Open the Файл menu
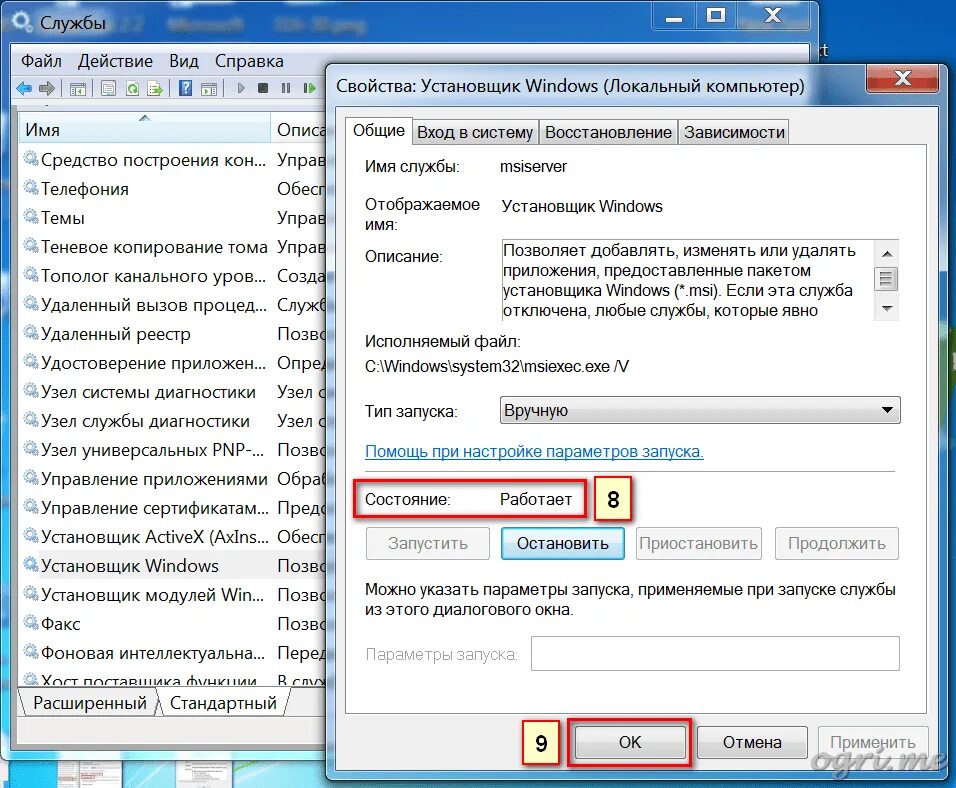956x788 pixels. [41, 61]
